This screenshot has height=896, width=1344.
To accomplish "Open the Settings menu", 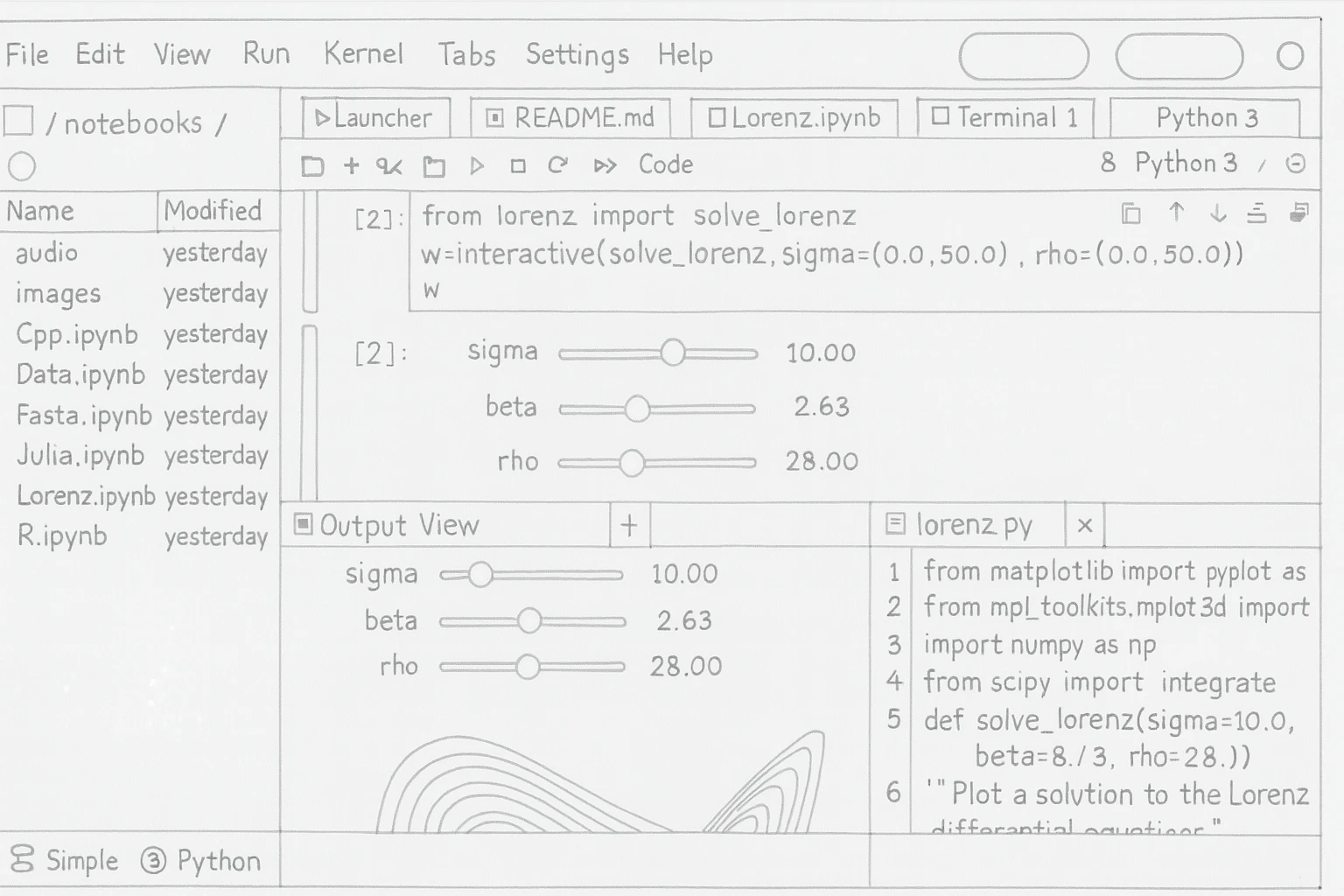I will [577, 54].
